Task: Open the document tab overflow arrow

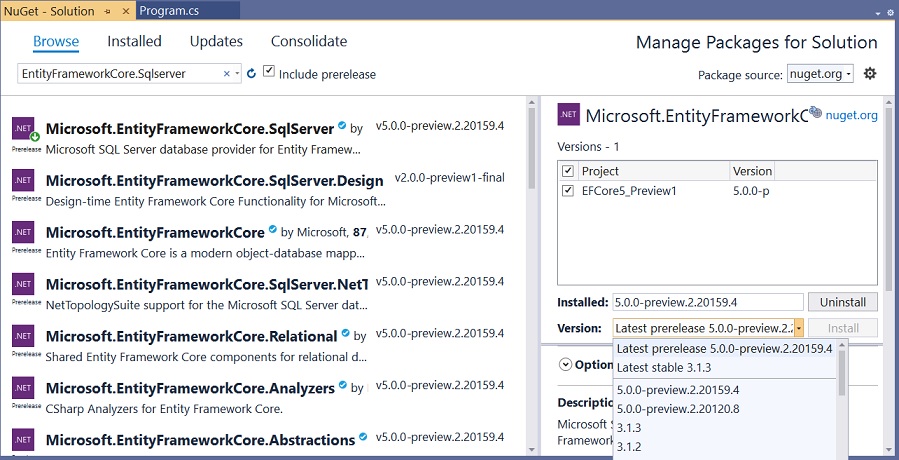Action: pyautogui.click(x=877, y=13)
